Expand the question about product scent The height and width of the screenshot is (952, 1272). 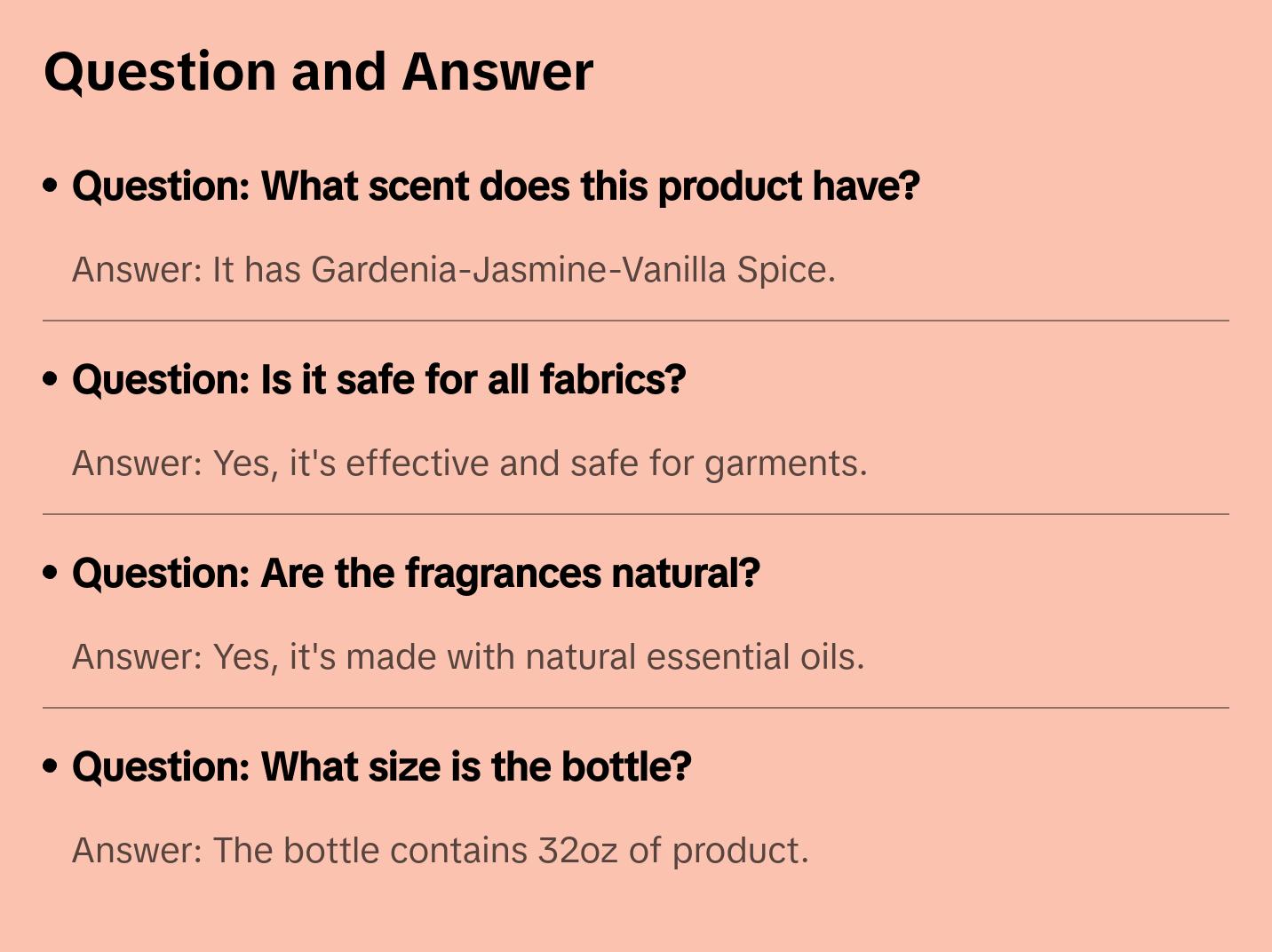496,186
